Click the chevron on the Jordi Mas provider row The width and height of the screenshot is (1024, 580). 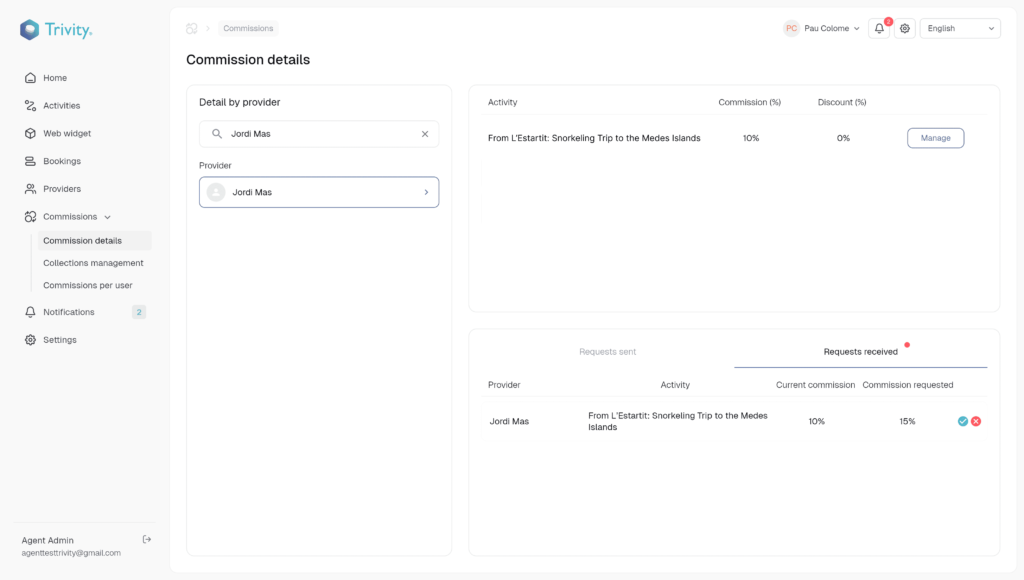(x=426, y=192)
